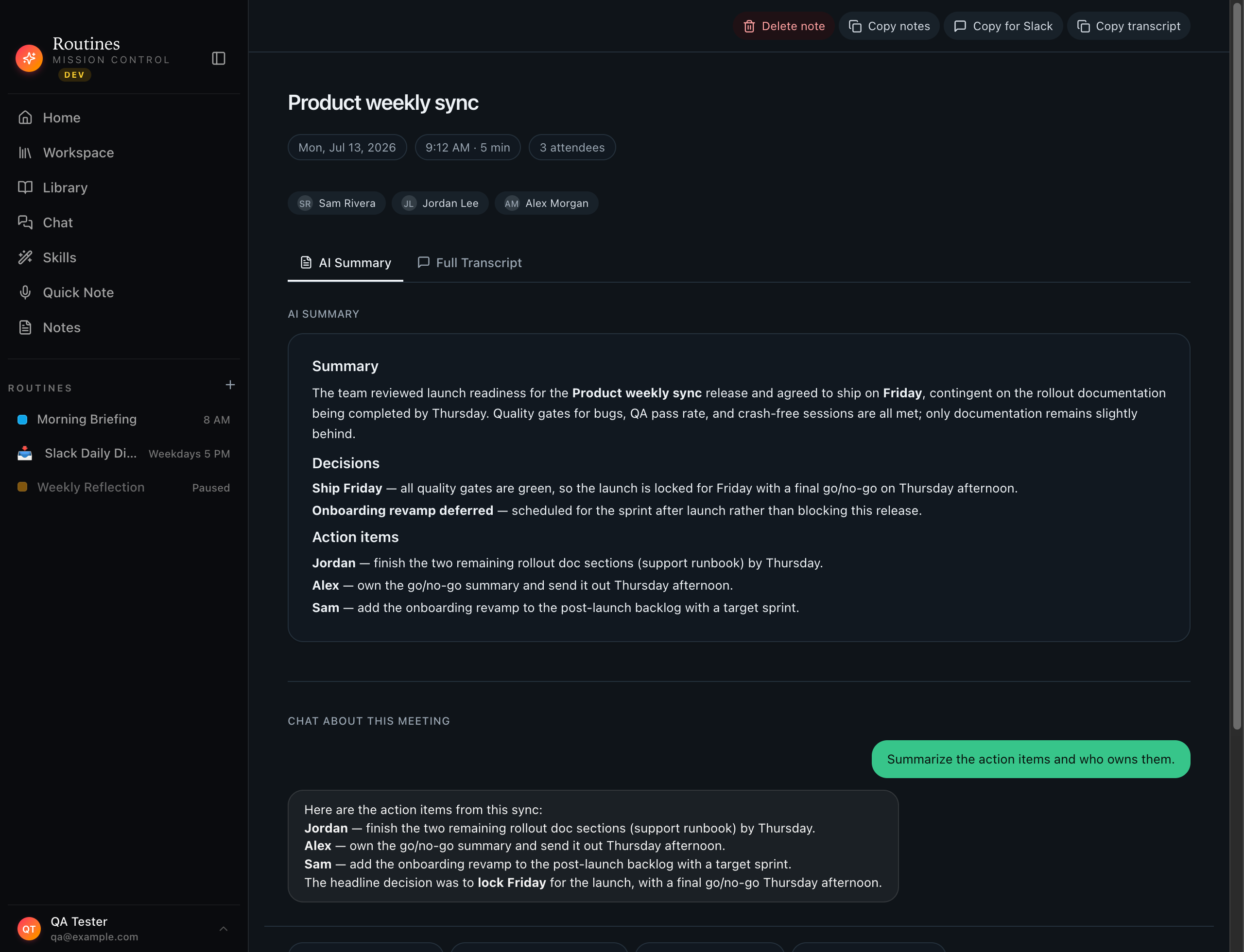1244x952 pixels.
Task: Click the Workspace books icon
Action: (25, 153)
